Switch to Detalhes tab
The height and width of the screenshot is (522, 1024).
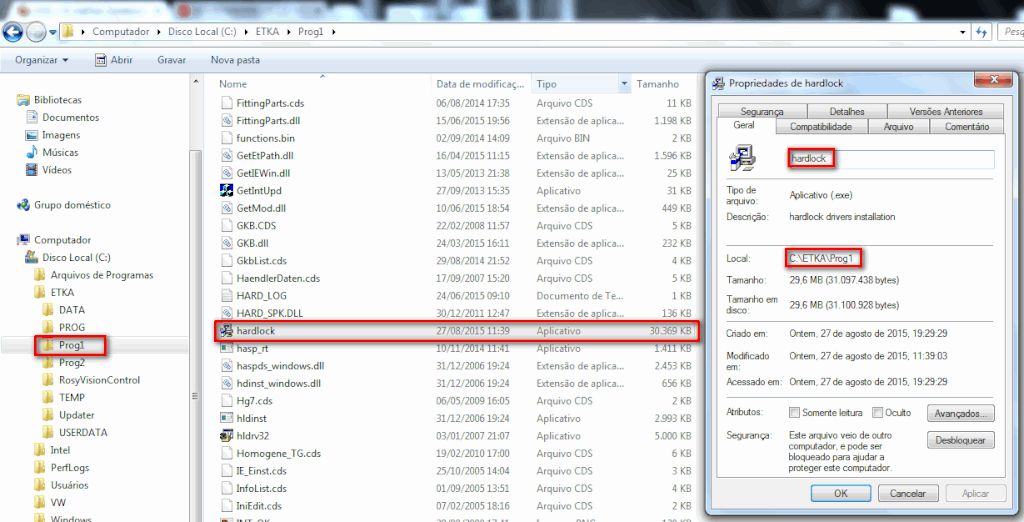[x=847, y=112]
